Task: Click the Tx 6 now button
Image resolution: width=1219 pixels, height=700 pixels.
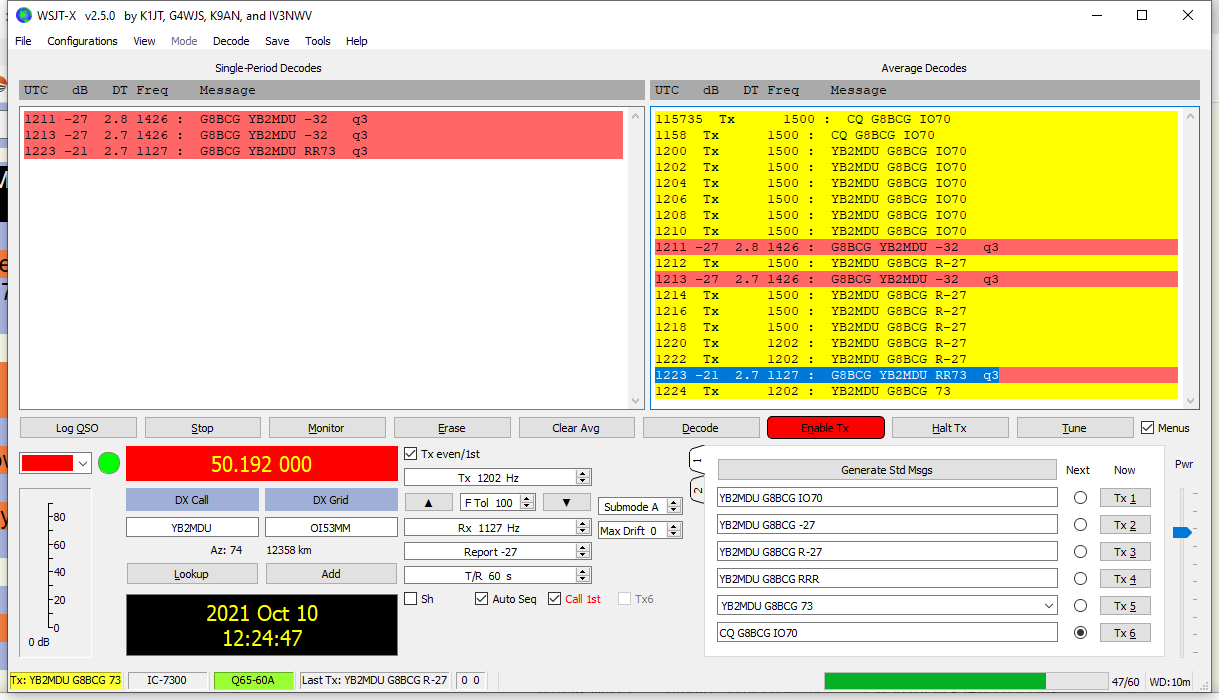Action: 1125,633
